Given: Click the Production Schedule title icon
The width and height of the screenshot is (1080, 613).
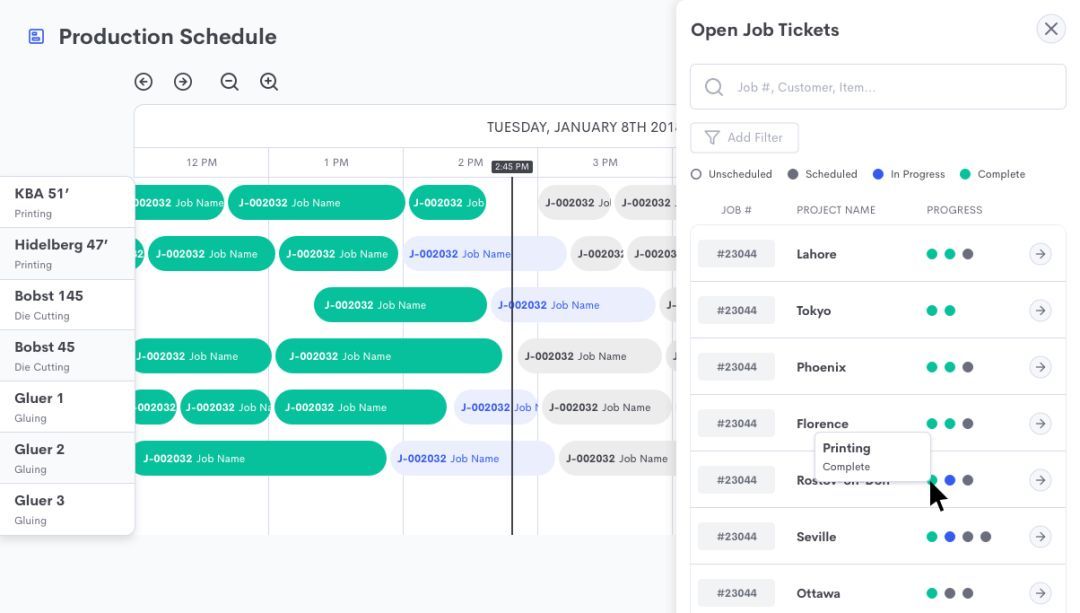Looking at the screenshot, I should click(36, 37).
